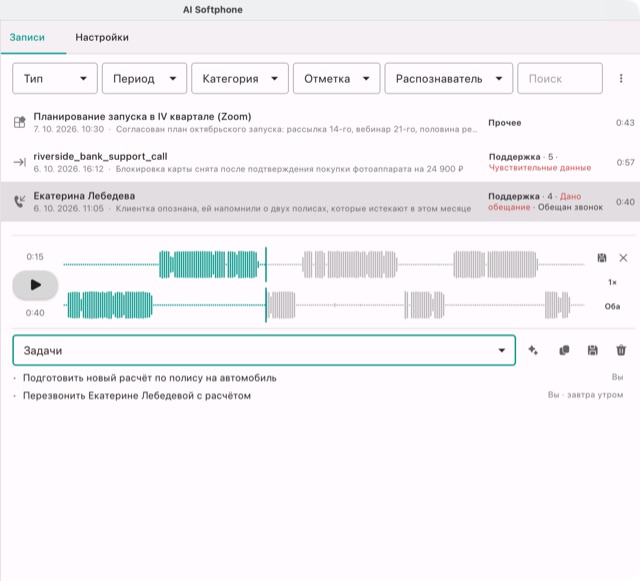The height and width of the screenshot is (581, 640).
Task: Open the Распознаватель dropdown
Action: [x=449, y=78]
